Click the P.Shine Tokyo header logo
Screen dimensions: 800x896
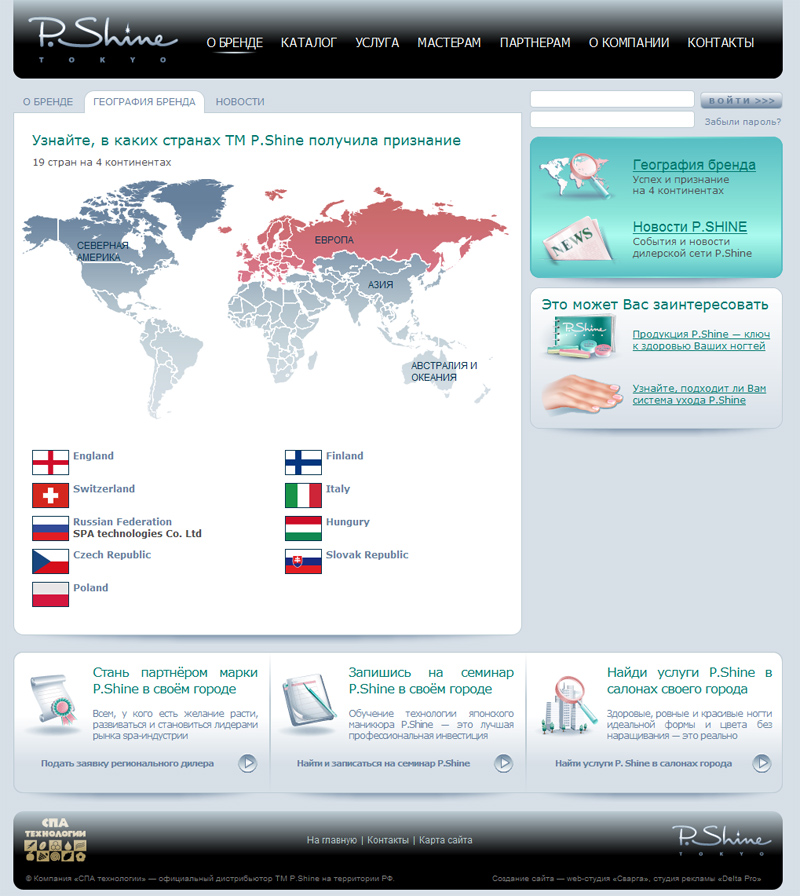click(x=102, y=41)
